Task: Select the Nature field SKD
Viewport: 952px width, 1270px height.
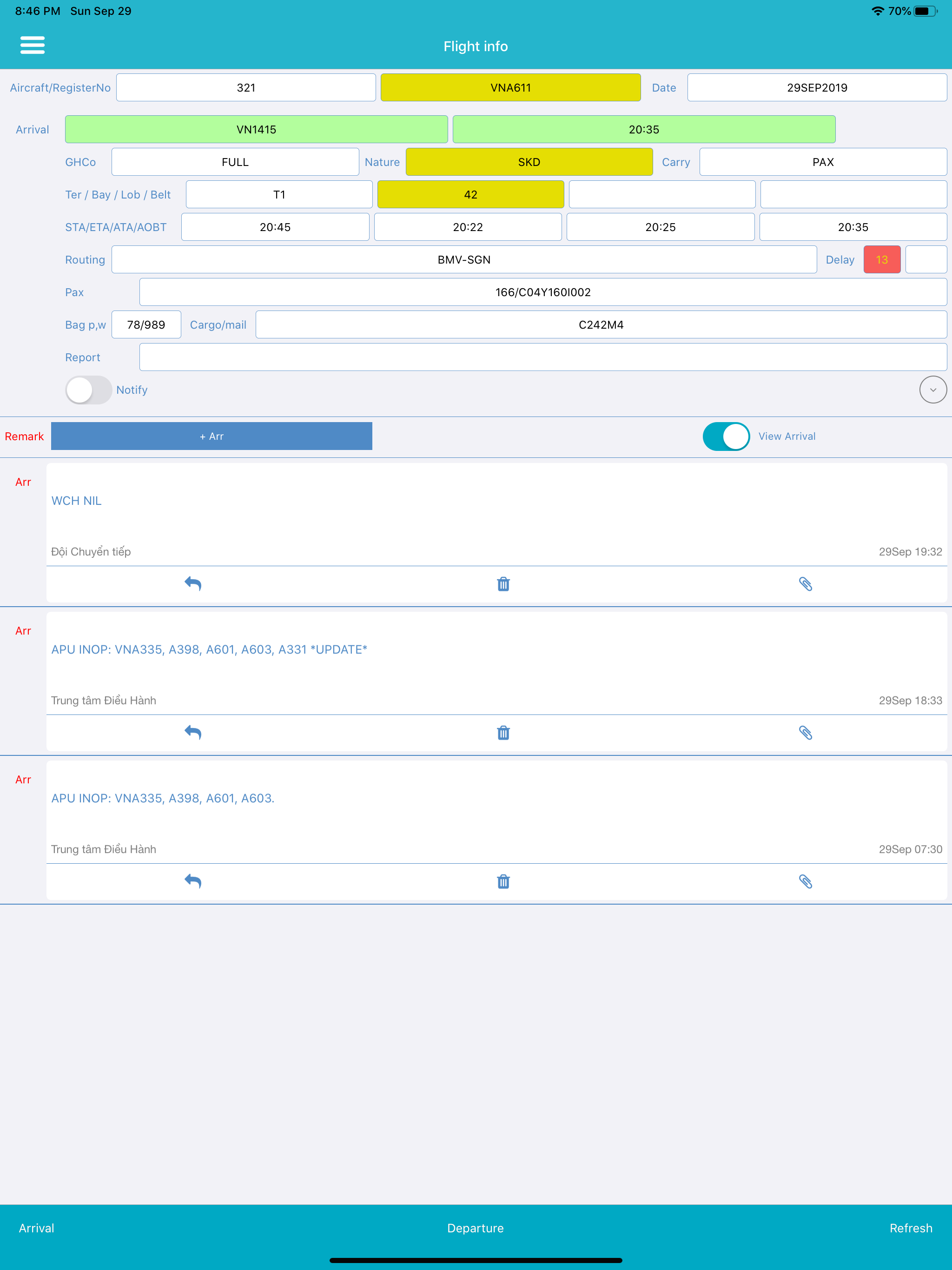Action: (x=529, y=162)
